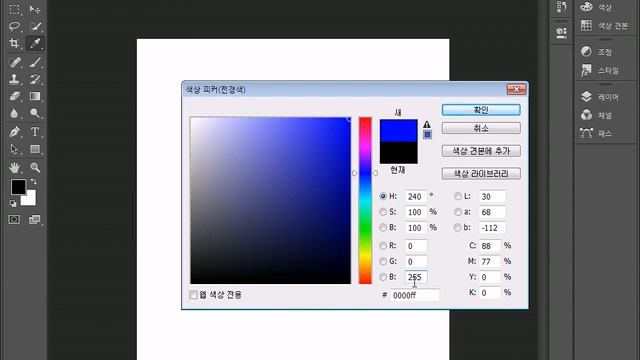Open 색상 라이브러리 color libraries
640x360 pixels.
click(481, 174)
